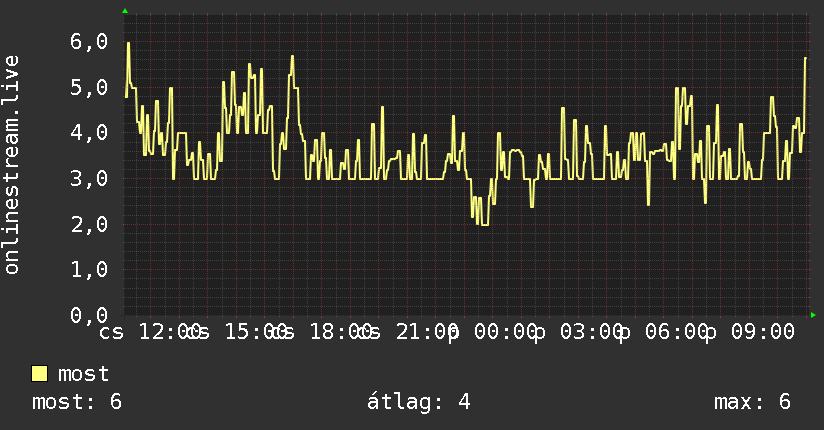Screen dimensions: 824x430
Task: Click the 2,0 y-axis label
Action: [x=89, y=224]
